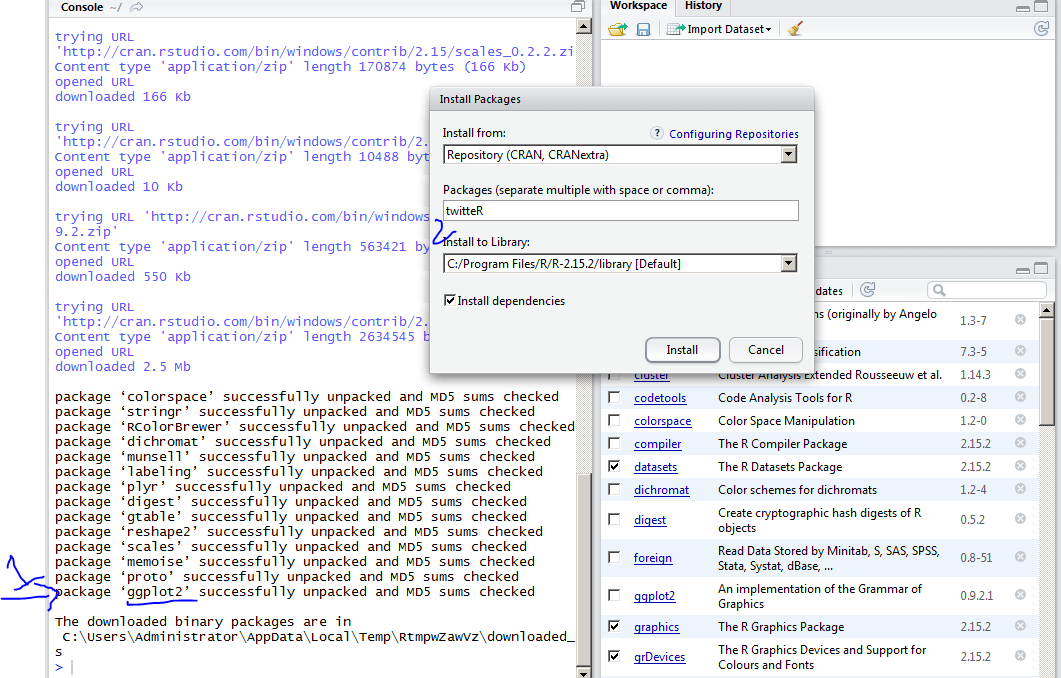This screenshot has height=678, width=1061.
Task: Remove the digest package via its x icon
Action: tap(1020, 519)
